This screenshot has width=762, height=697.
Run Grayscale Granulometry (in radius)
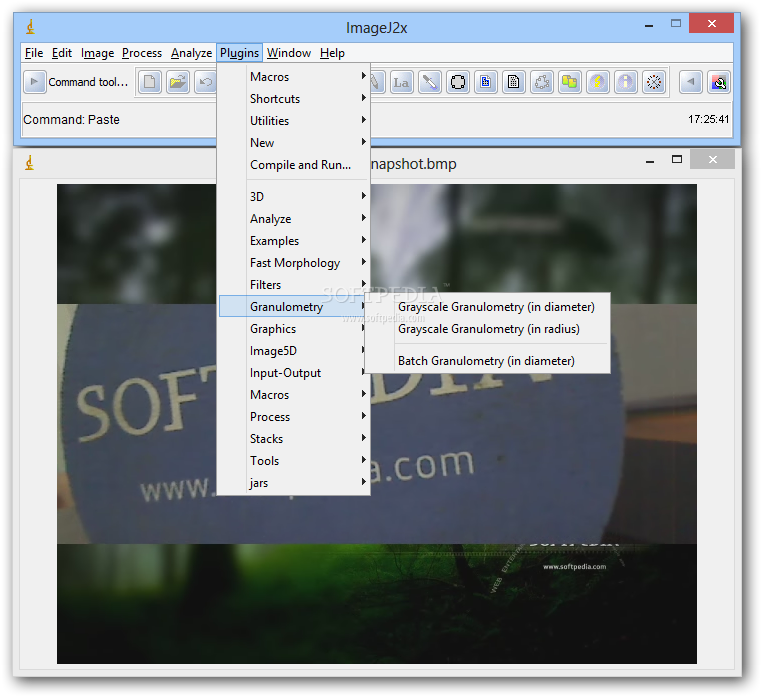487,329
